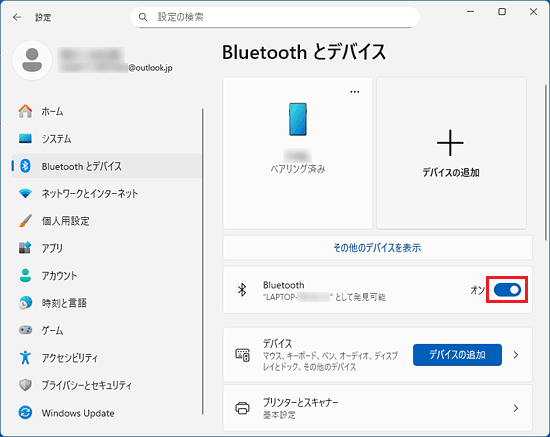Click the blue デバイスの追加 button
The width and height of the screenshot is (550, 437).
[x=457, y=355]
